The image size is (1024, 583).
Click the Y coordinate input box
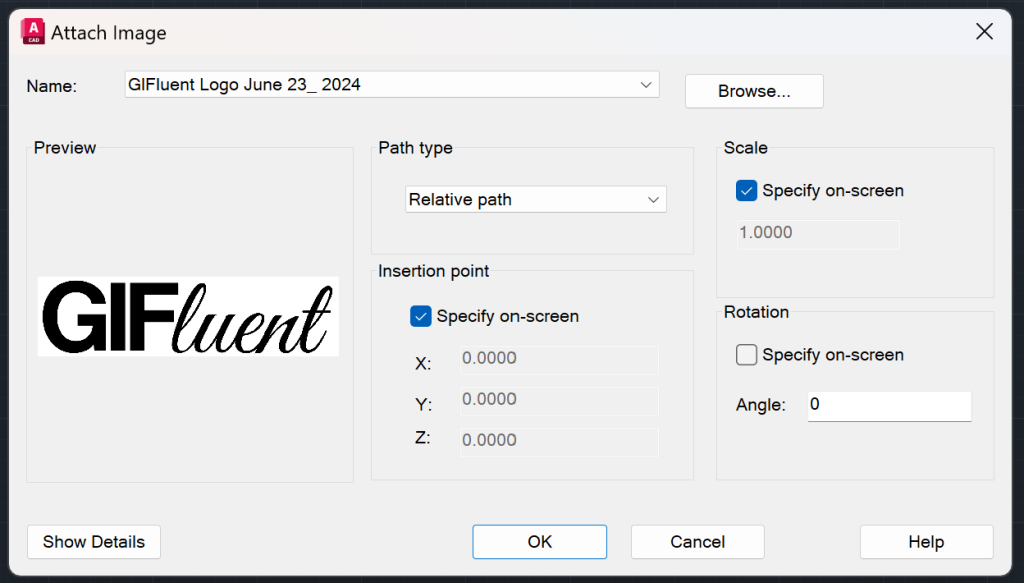[557, 399]
